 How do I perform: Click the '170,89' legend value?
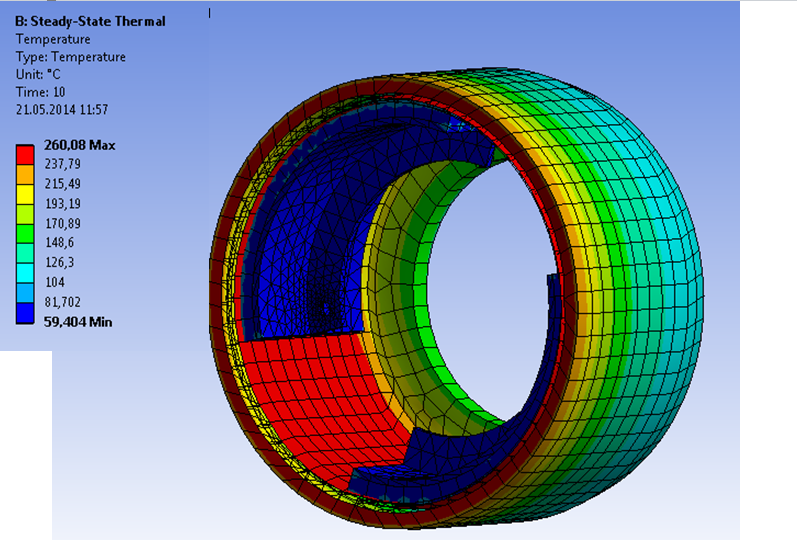pyautogui.click(x=63, y=224)
